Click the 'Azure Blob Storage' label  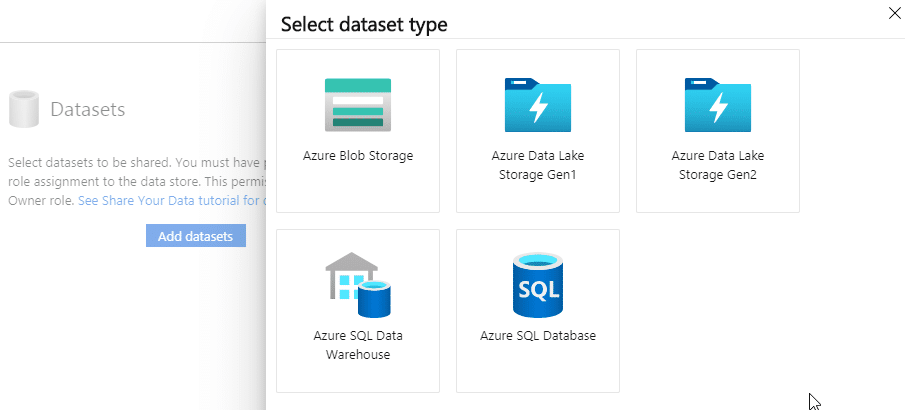[x=358, y=156]
